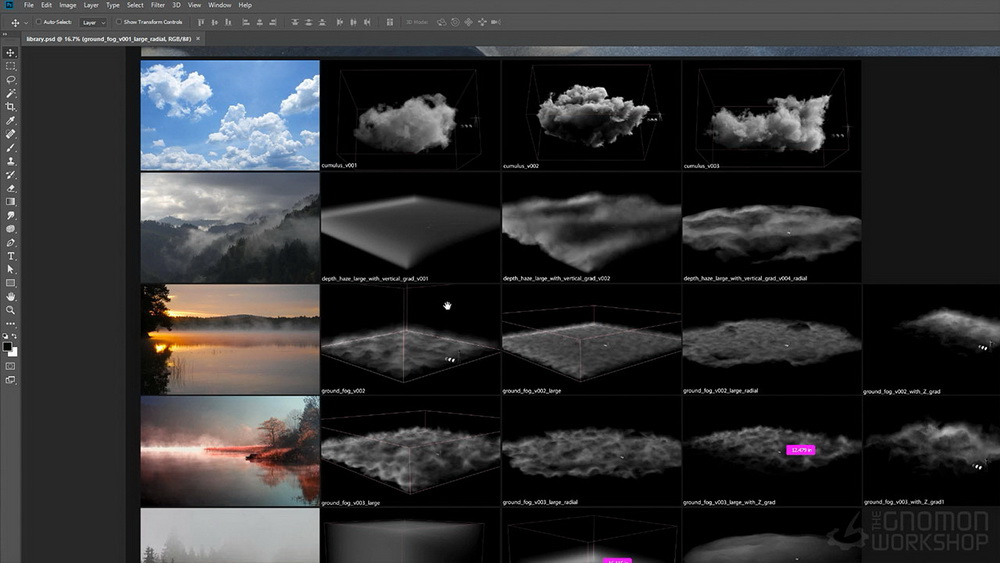Swap foreground and background colors

coord(15,335)
